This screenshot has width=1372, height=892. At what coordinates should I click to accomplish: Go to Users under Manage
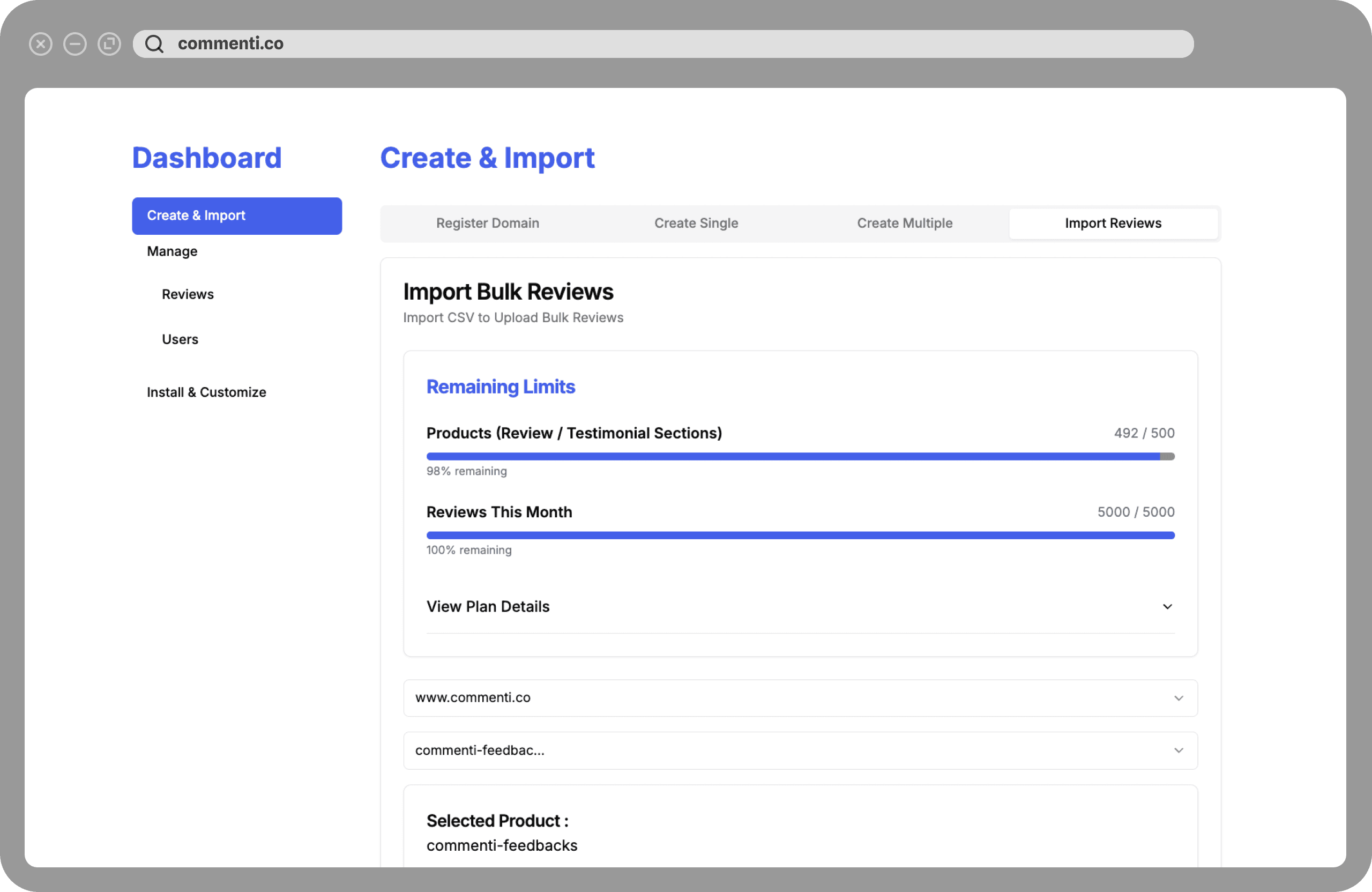[180, 339]
